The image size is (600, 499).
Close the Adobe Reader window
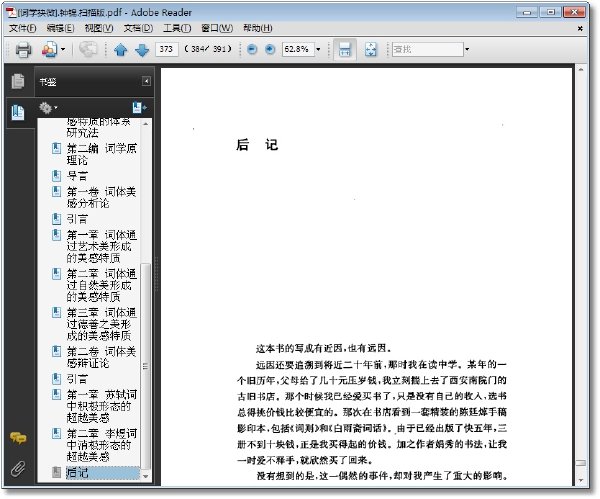(574, 13)
